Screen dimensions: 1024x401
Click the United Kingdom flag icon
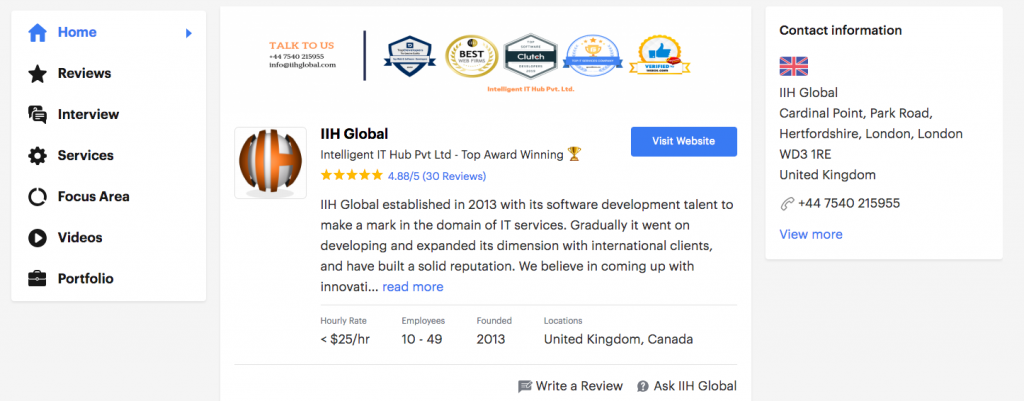(793, 66)
